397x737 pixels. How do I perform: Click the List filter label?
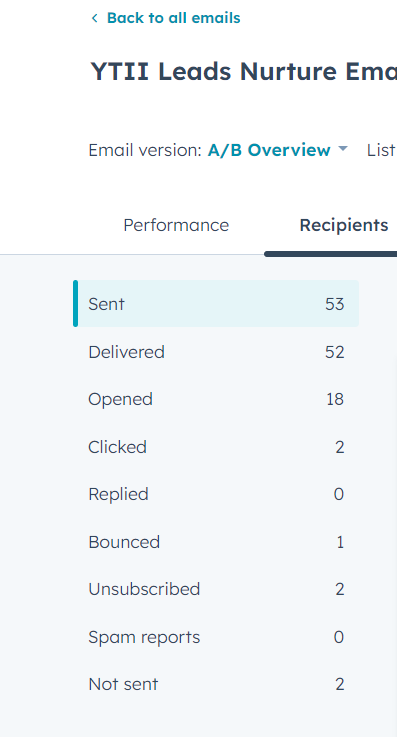pyautogui.click(x=381, y=150)
